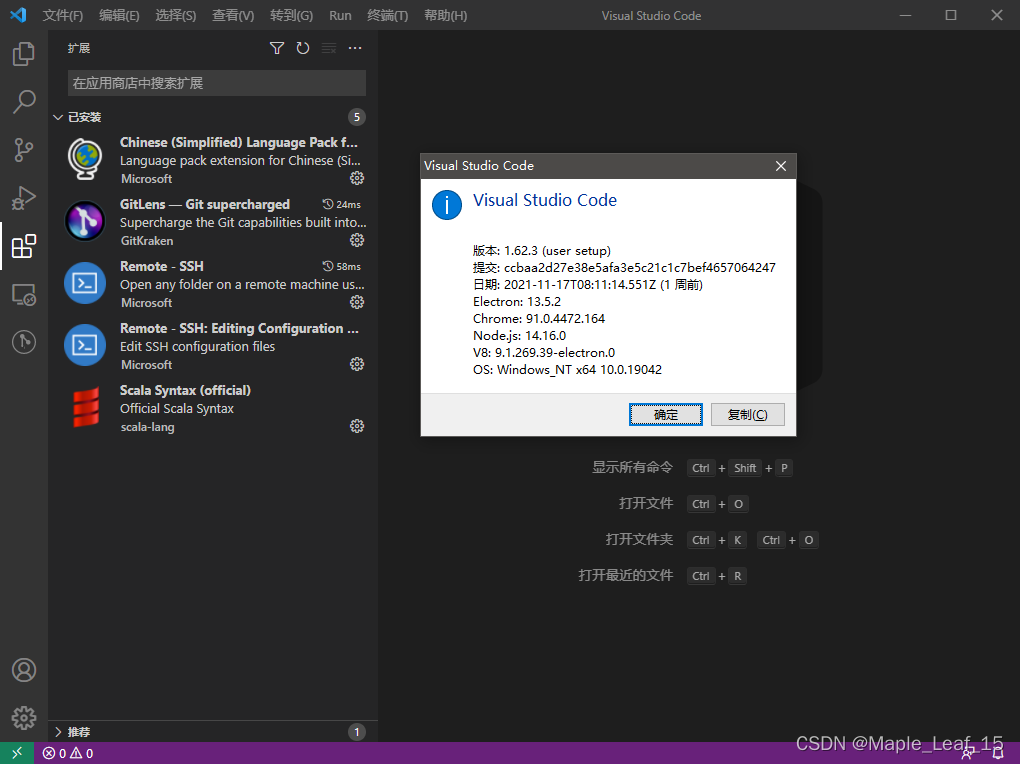Click the OS: Windows_NT x64 line
The width and height of the screenshot is (1020, 764).
[567, 370]
